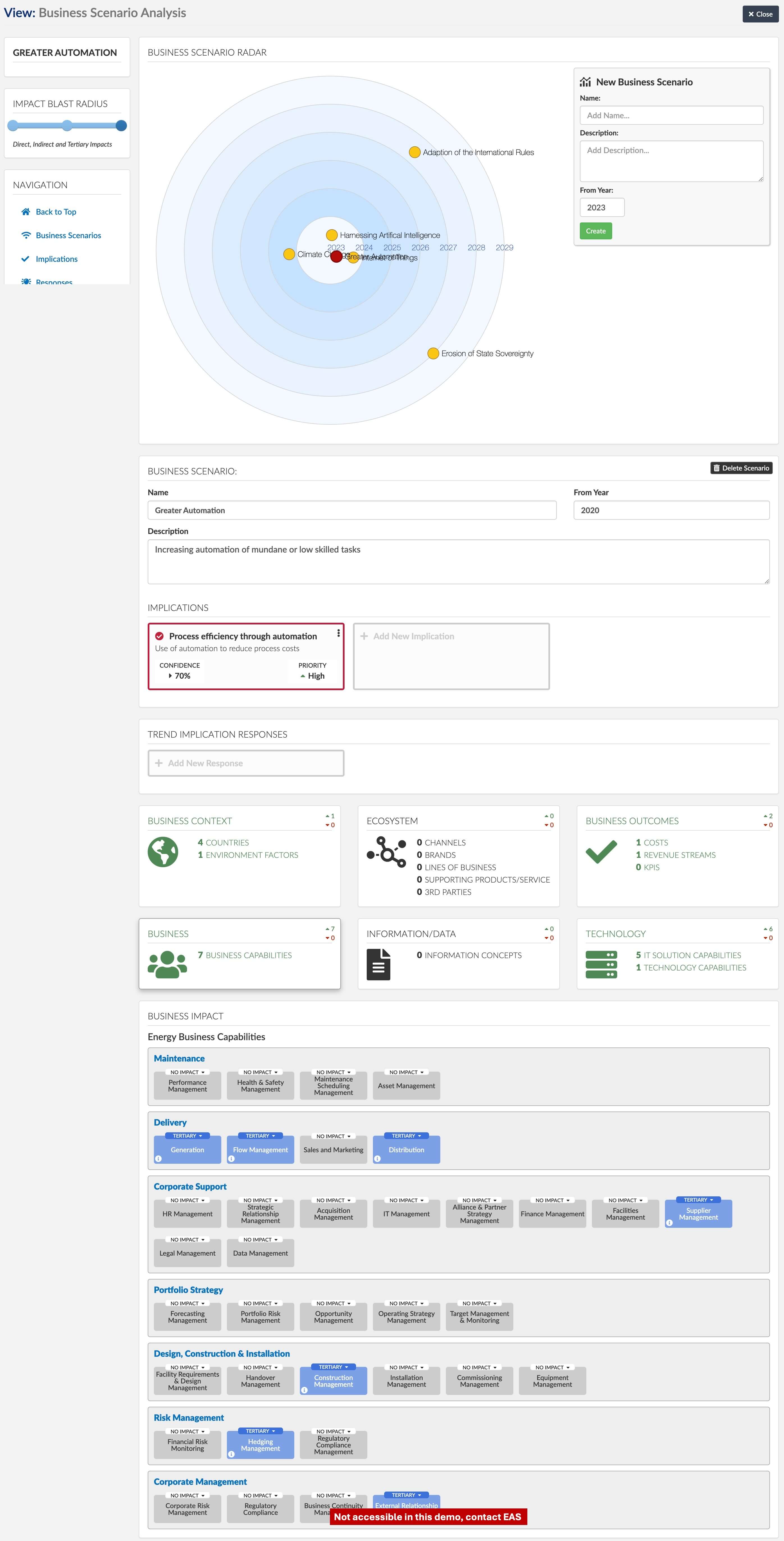
Task: Open TERTIARY dropdown on Supplier Management
Action: click(698, 1199)
